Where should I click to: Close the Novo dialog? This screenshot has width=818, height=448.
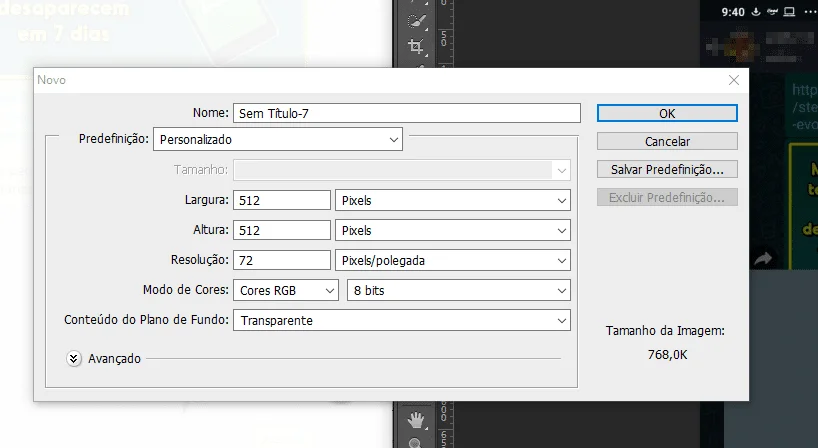click(733, 80)
